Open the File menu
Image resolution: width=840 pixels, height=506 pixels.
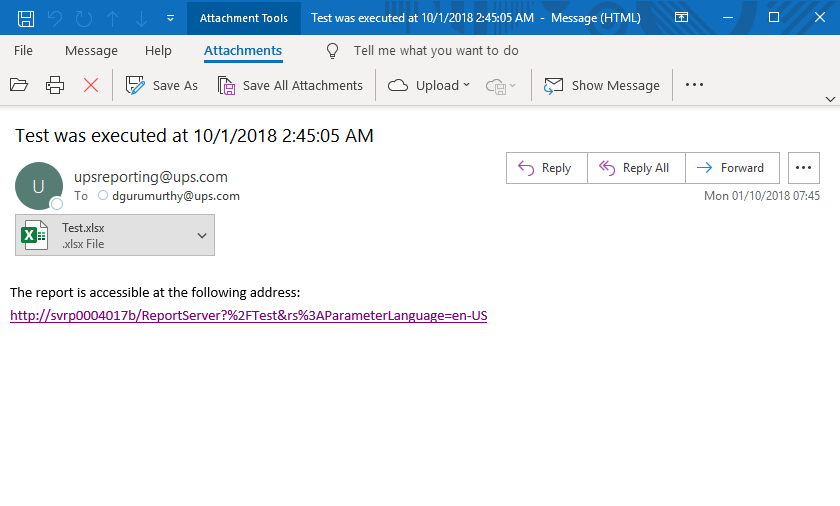[x=23, y=51]
